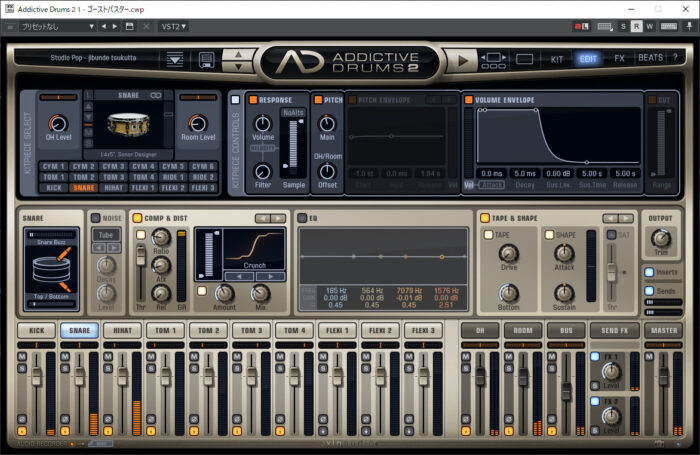Toggle the PITCH ENVELOPE section on/off
The height and width of the screenshot is (455, 700).
tap(352, 100)
